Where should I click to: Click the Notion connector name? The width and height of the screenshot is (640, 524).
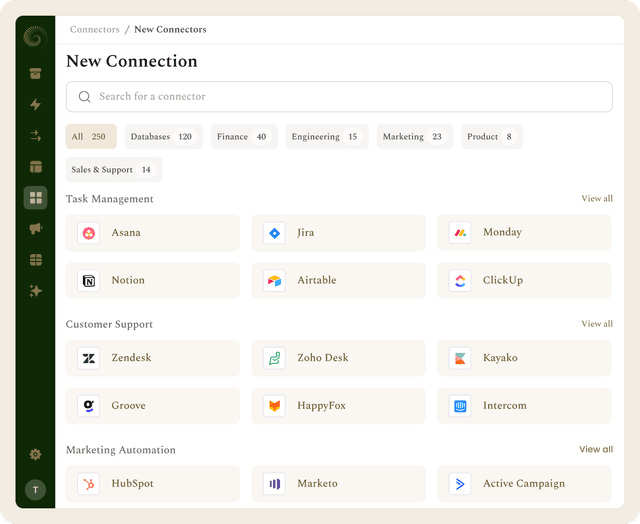[128, 280]
